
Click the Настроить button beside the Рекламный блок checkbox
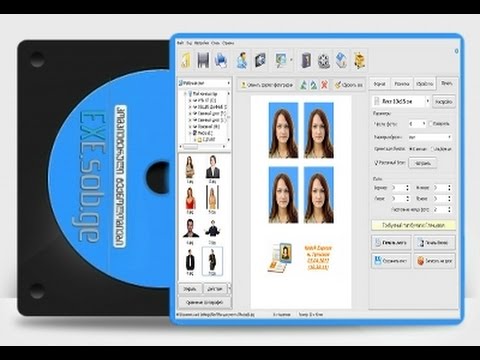pos(422,163)
